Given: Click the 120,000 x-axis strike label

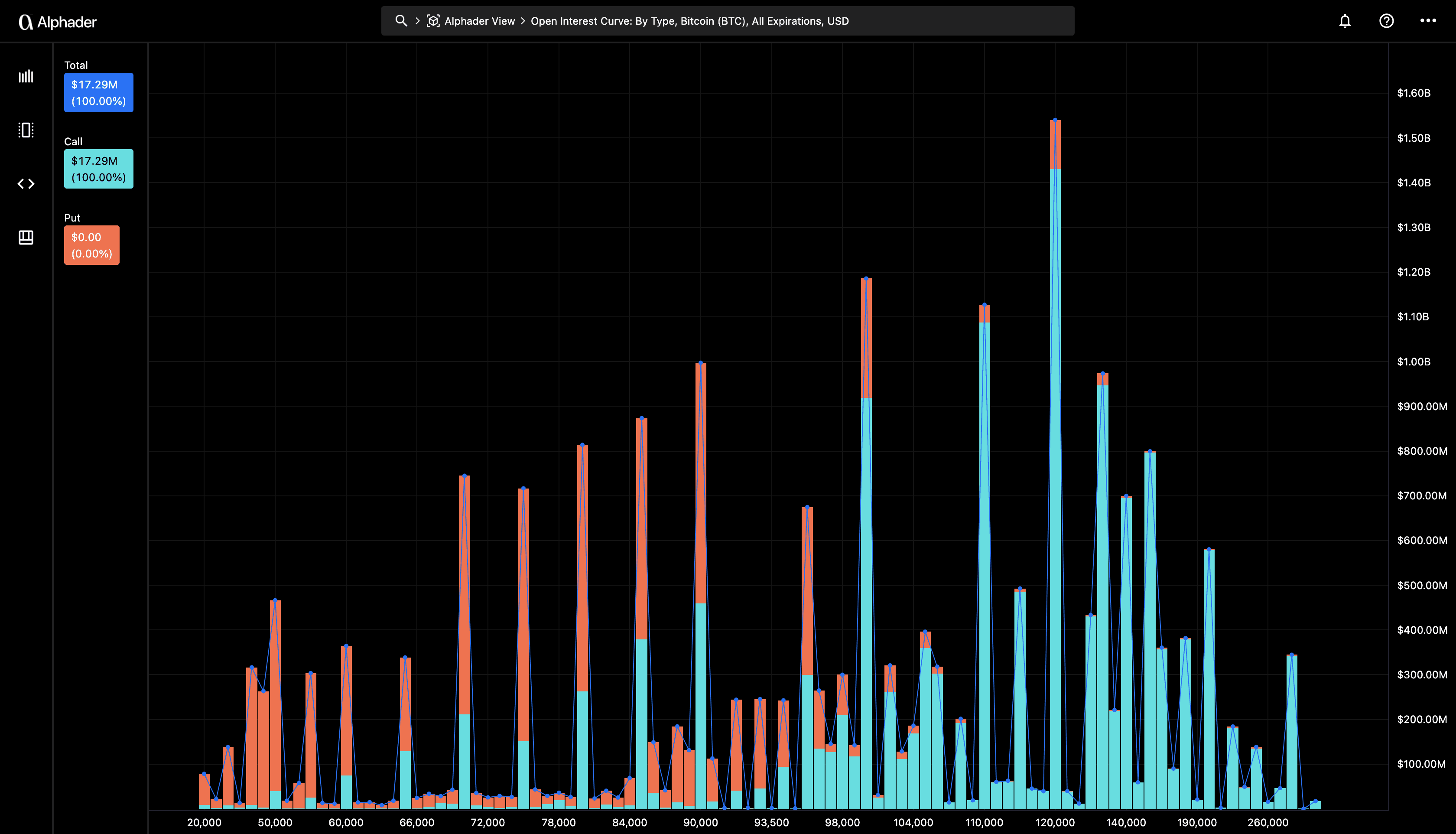Looking at the screenshot, I should [x=1055, y=823].
